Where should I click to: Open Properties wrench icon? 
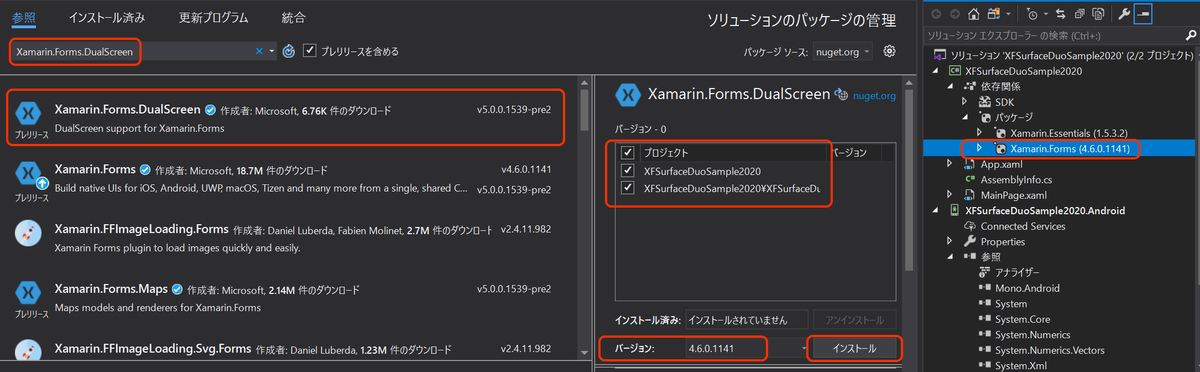tap(1124, 15)
